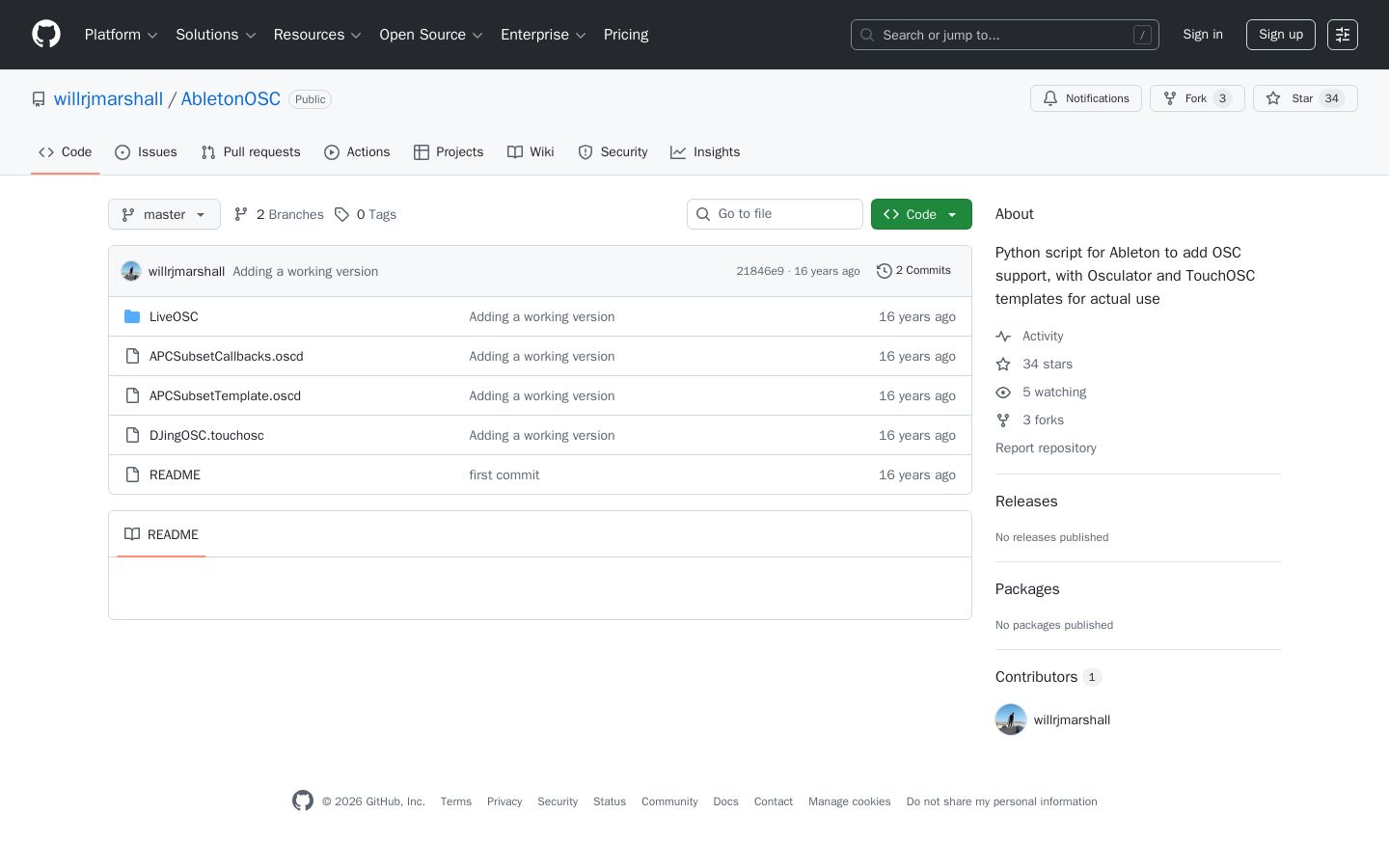Screen dimensions: 1389x868
Task: Switch to the Actions tab
Action: (357, 152)
